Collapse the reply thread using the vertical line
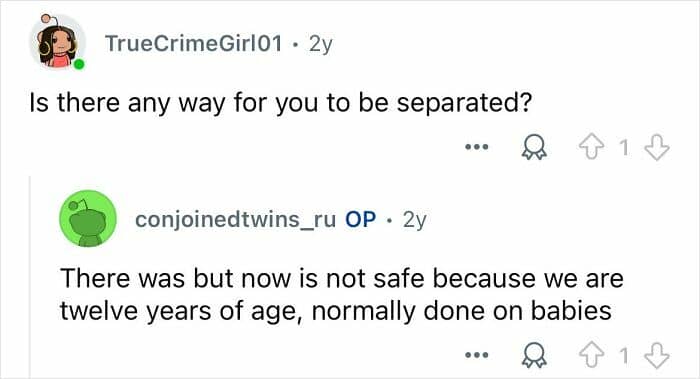The height and width of the screenshot is (379, 700). pyautogui.click(x=30, y=277)
